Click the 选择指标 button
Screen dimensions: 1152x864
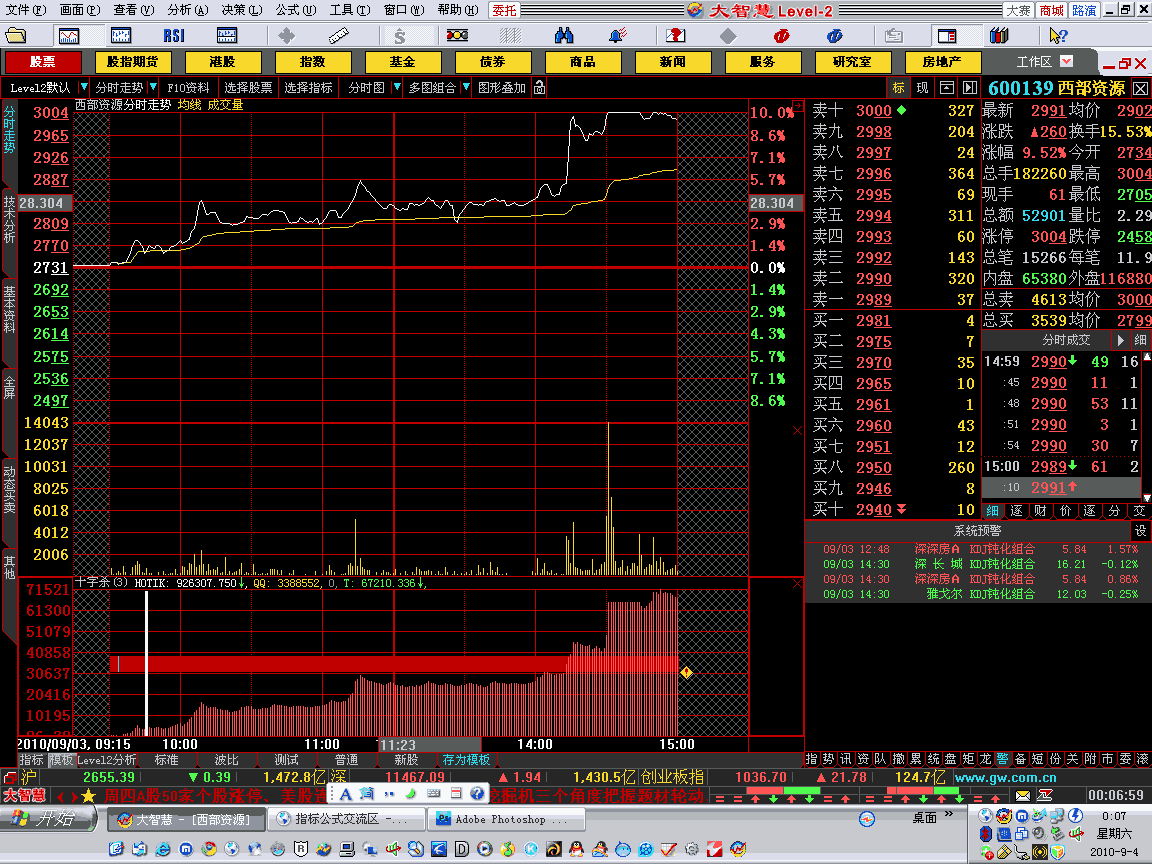pos(308,87)
